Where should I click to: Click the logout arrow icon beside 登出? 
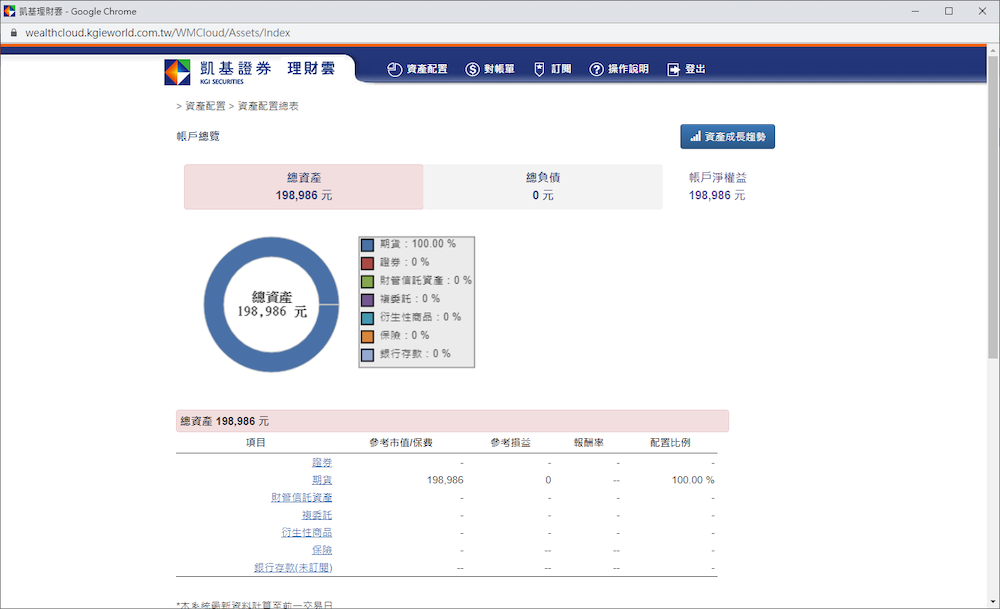[673, 69]
